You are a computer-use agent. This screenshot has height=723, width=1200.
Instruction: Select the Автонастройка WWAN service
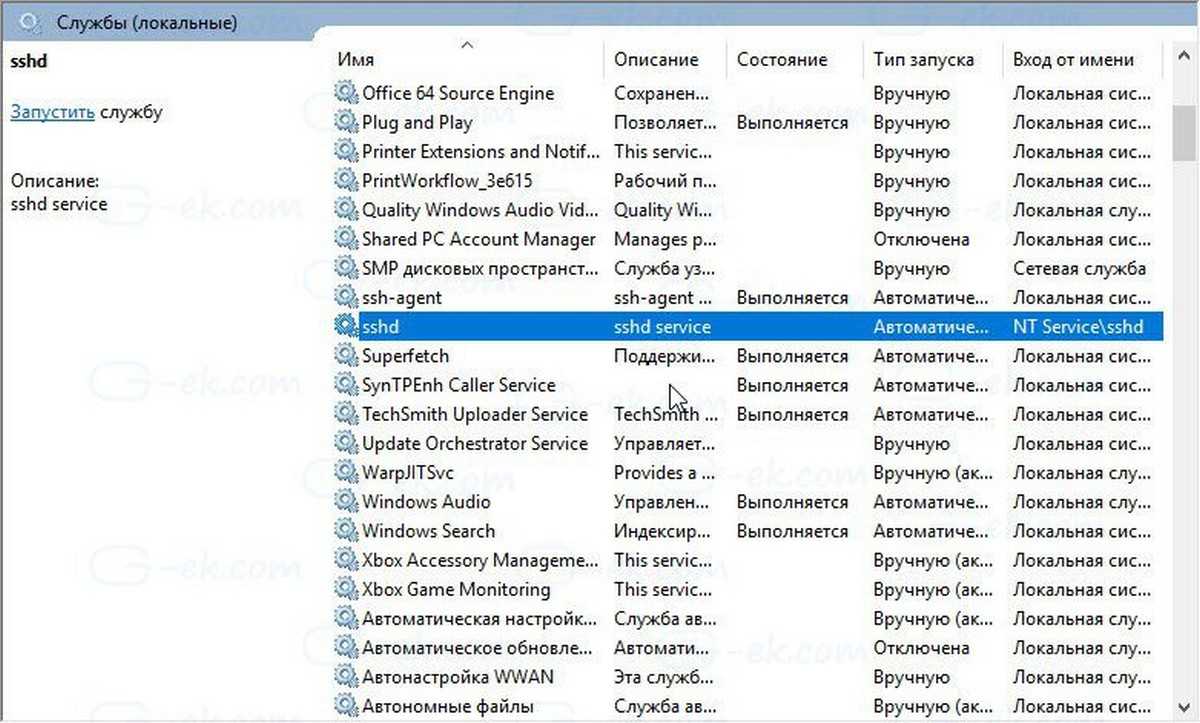pos(457,677)
